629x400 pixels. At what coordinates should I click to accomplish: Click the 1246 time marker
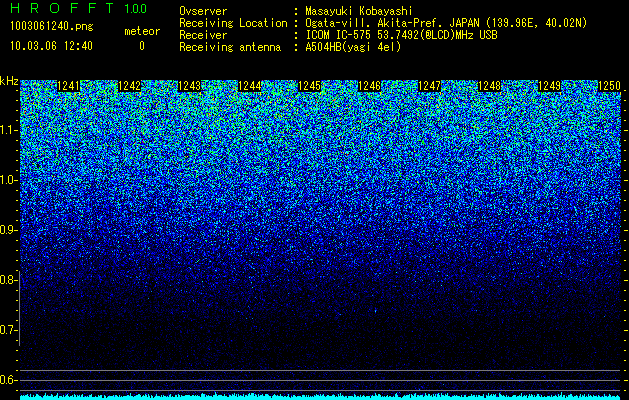[x=369, y=86]
